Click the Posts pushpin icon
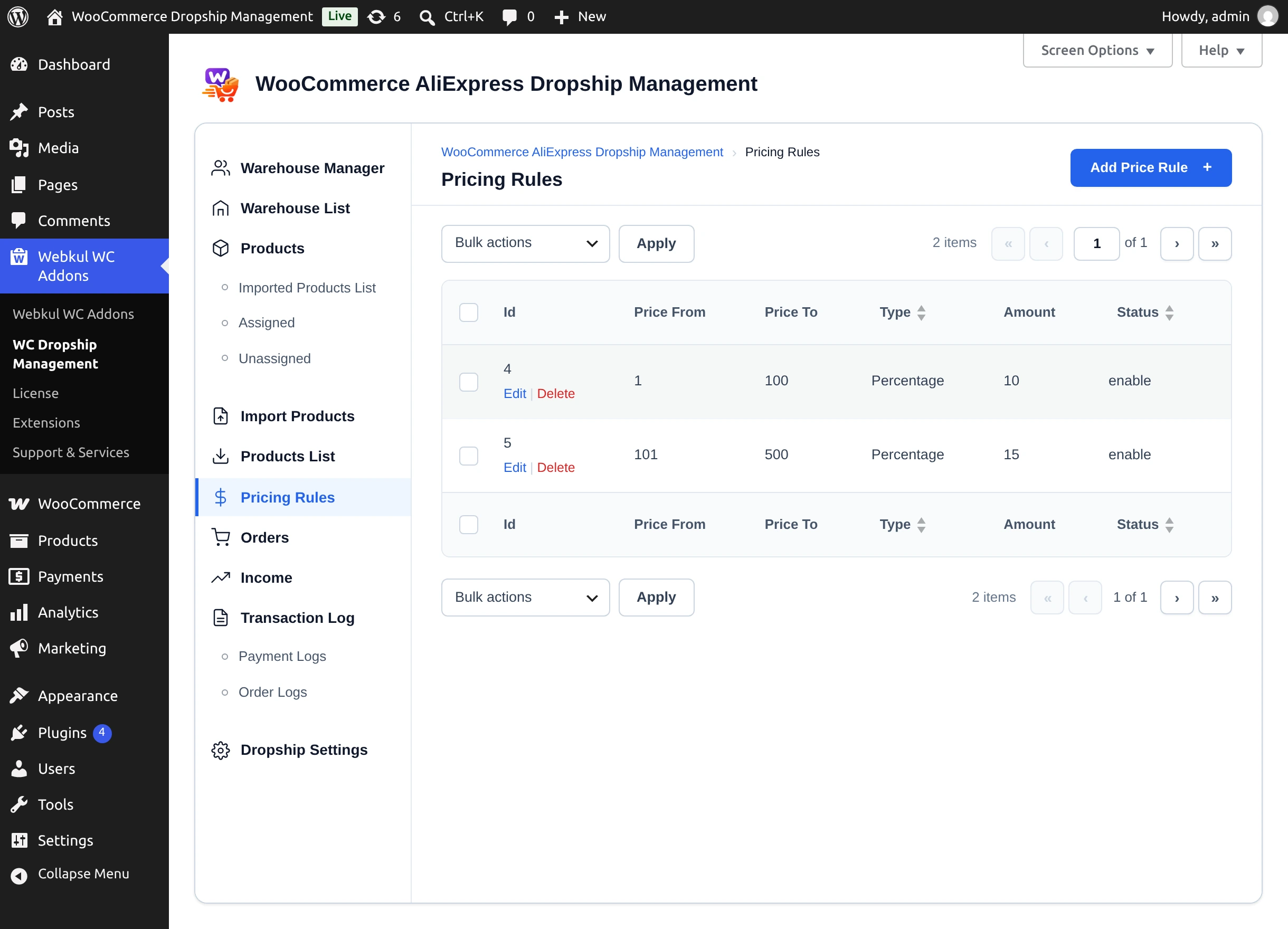1288x929 pixels. coord(20,112)
